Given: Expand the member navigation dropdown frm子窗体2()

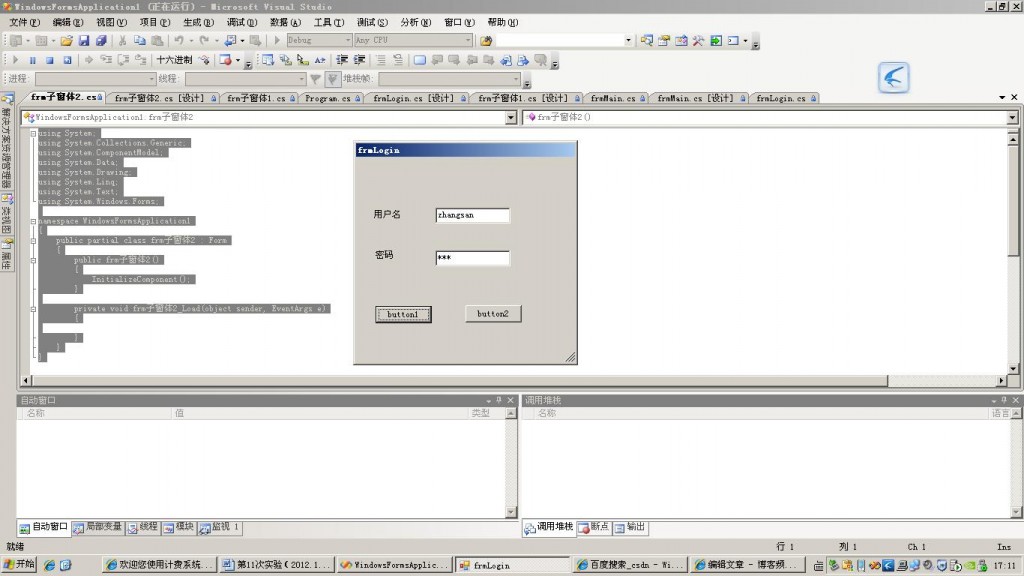Looking at the screenshot, I should tap(1012, 118).
